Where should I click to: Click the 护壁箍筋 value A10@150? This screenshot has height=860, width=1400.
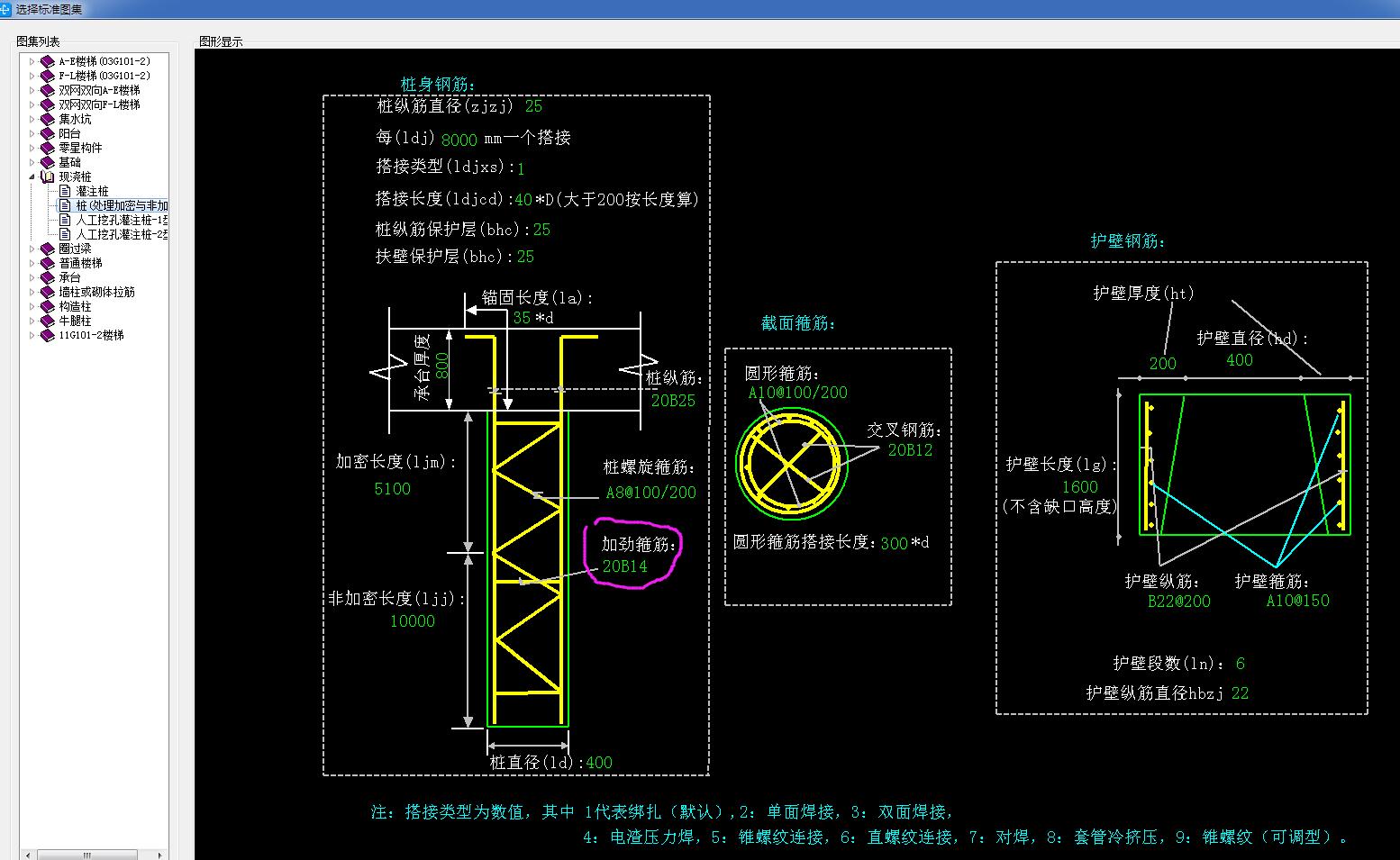tap(1297, 601)
